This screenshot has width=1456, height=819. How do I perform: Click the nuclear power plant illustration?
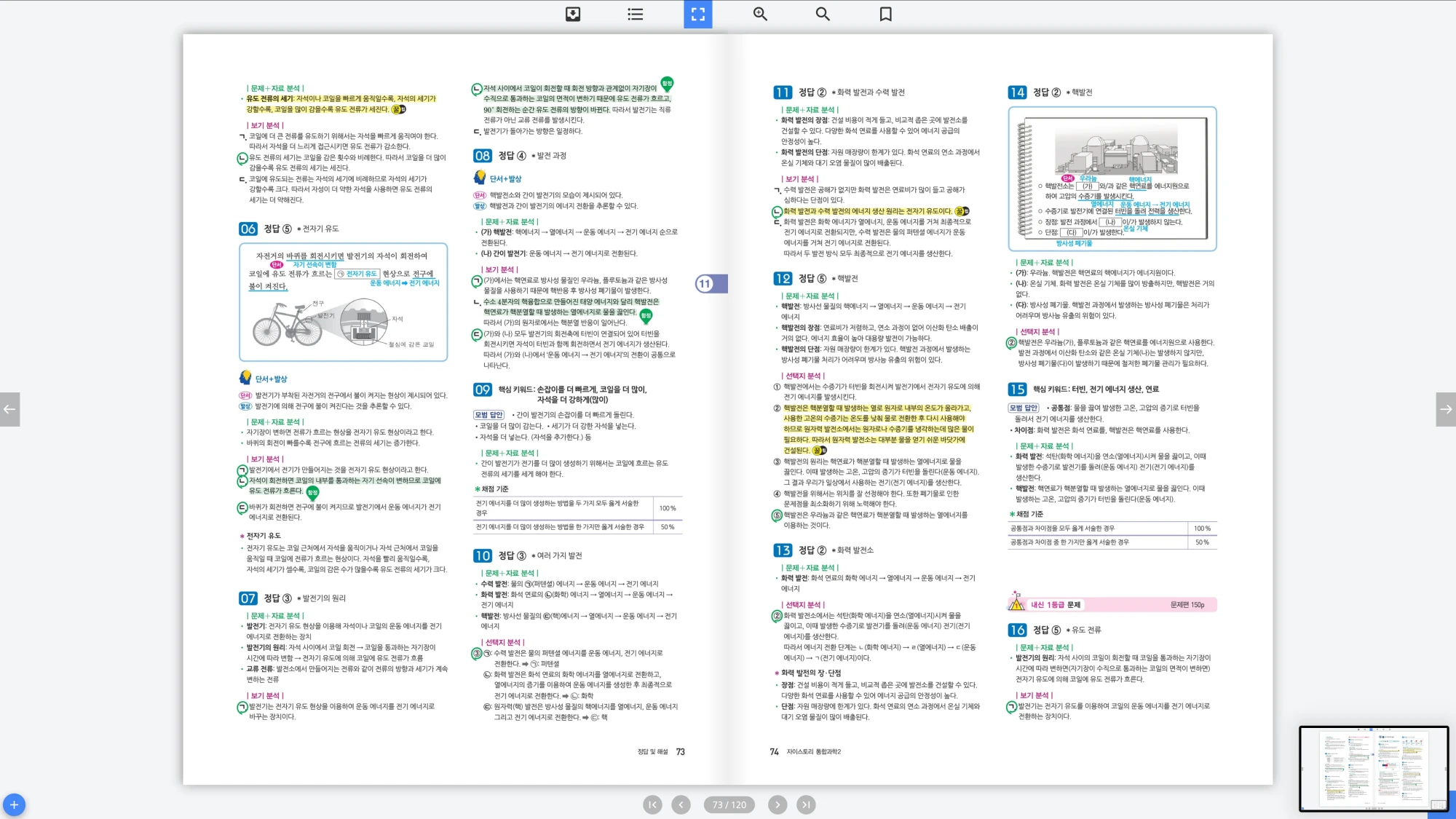click(x=1116, y=153)
